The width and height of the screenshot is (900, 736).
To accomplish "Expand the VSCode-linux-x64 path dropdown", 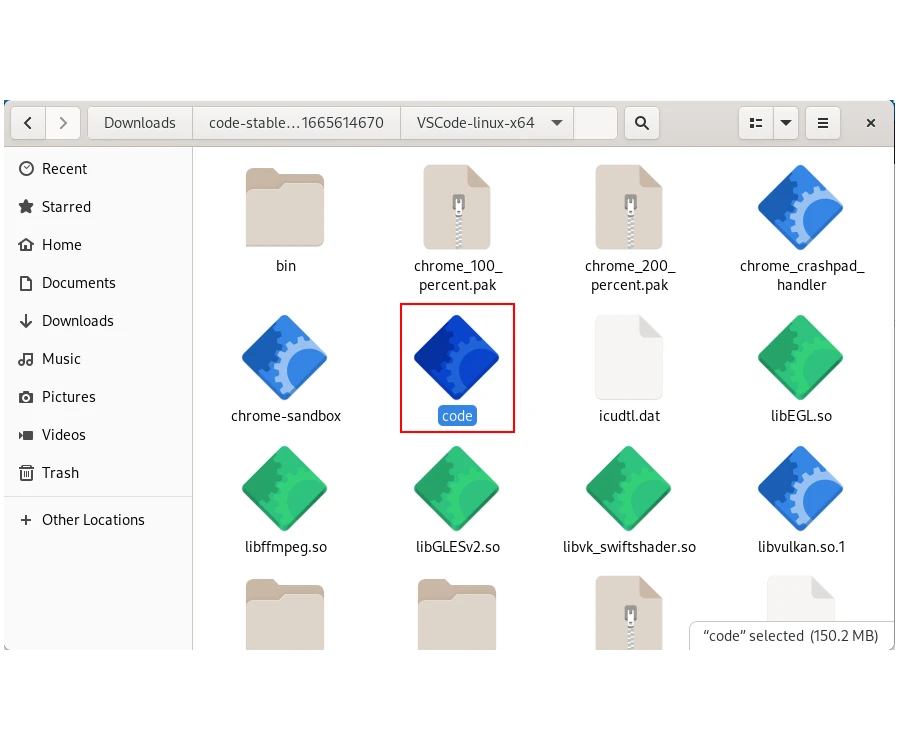I will (x=556, y=123).
